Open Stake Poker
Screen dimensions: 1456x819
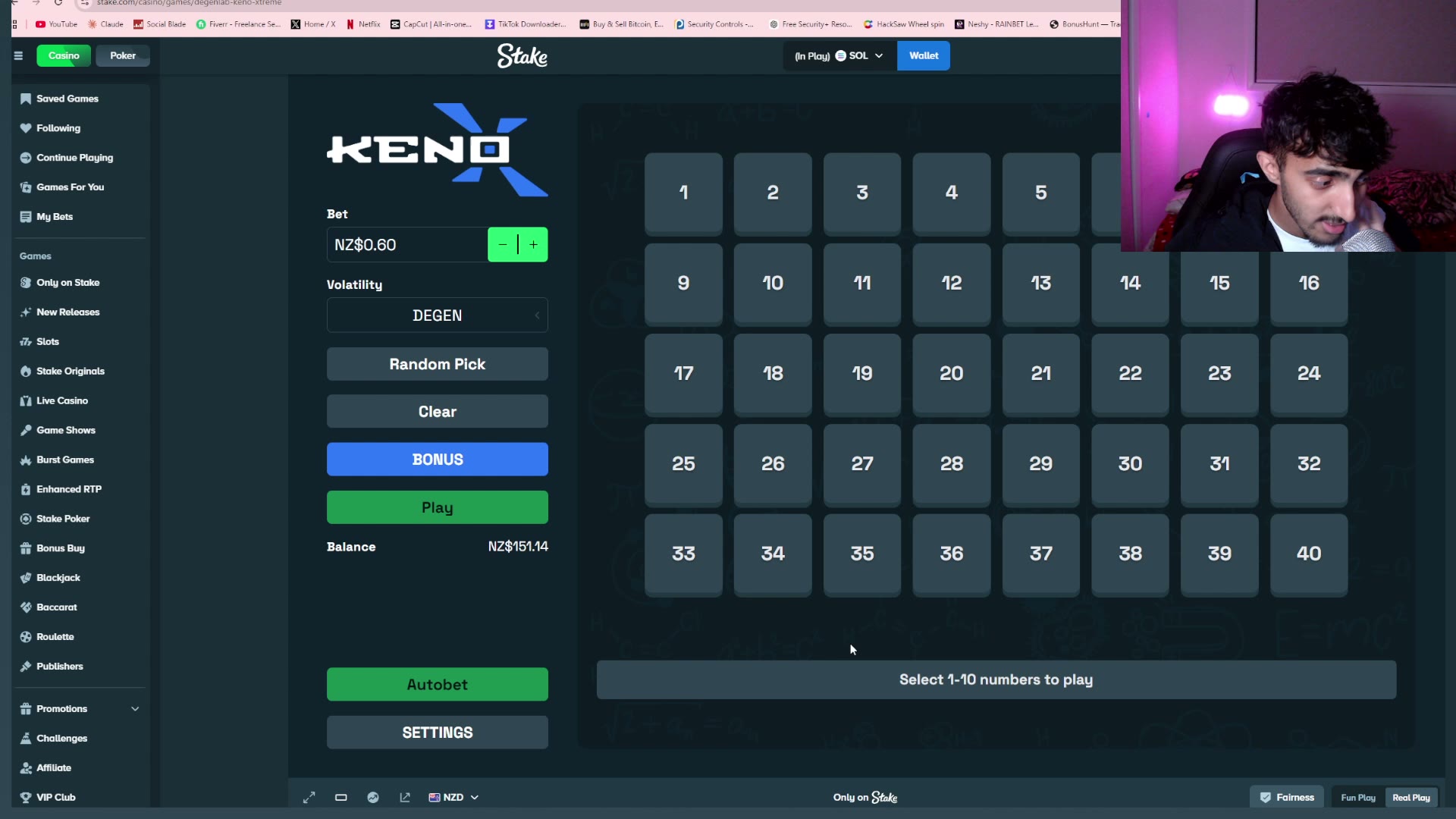coord(62,519)
